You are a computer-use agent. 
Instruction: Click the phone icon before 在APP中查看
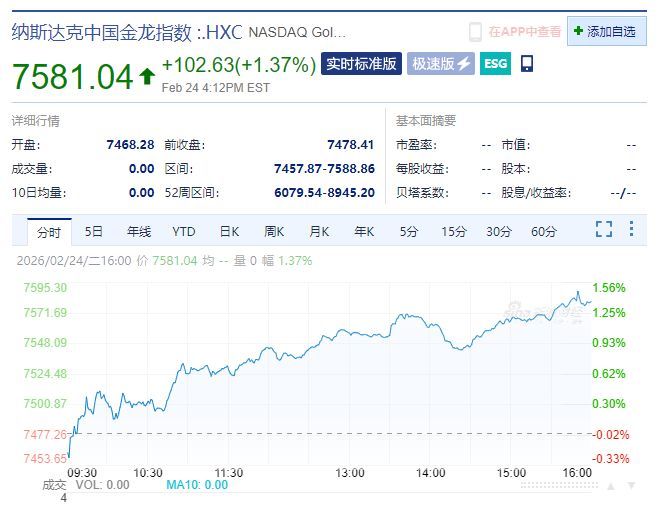[476, 32]
